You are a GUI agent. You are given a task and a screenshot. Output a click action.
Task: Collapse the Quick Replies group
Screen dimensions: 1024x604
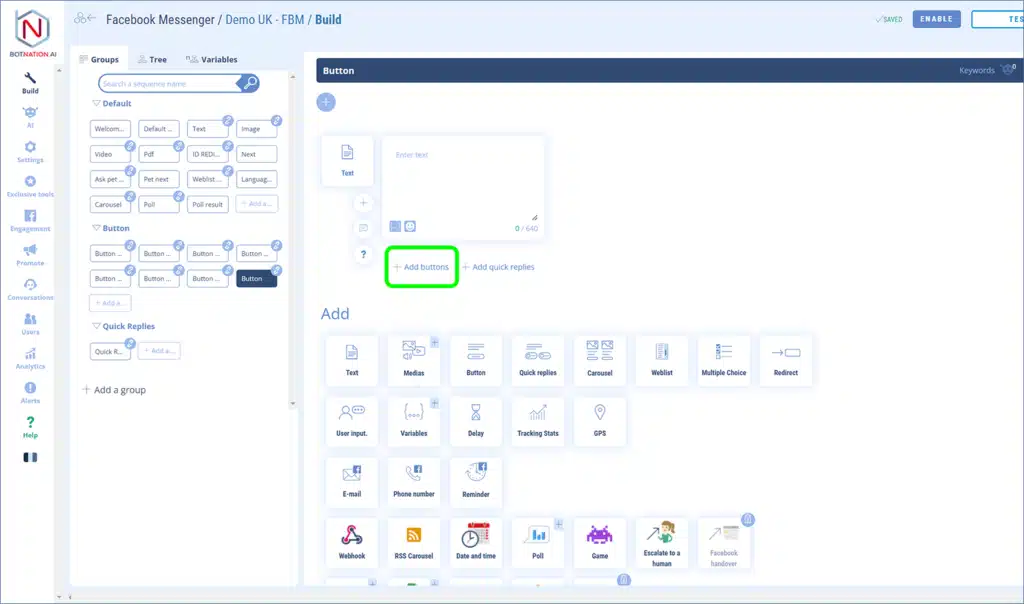coord(97,327)
